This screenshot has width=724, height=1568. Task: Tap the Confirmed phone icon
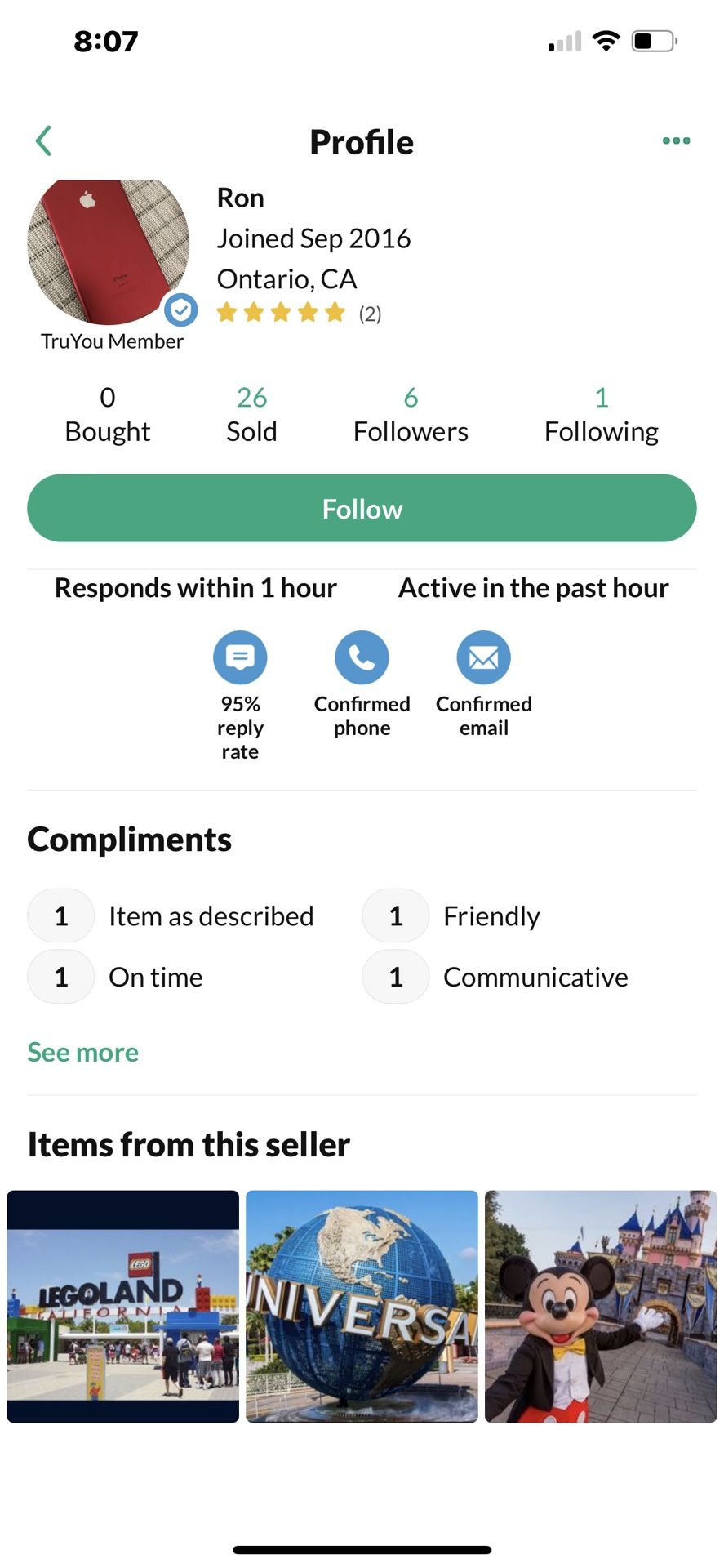coord(362,657)
